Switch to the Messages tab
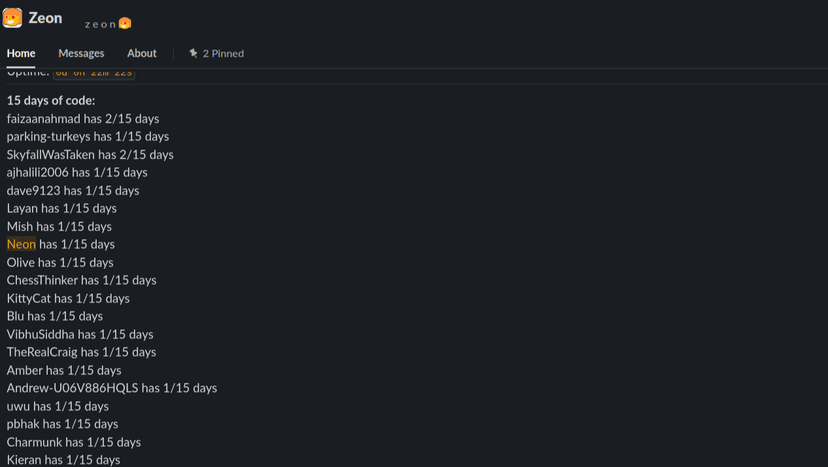The width and height of the screenshot is (828, 467). click(81, 53)
